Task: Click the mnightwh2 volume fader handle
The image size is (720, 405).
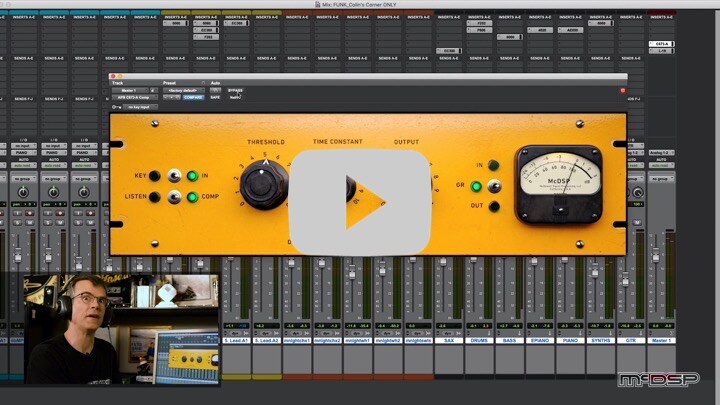Action: [382, 269]
